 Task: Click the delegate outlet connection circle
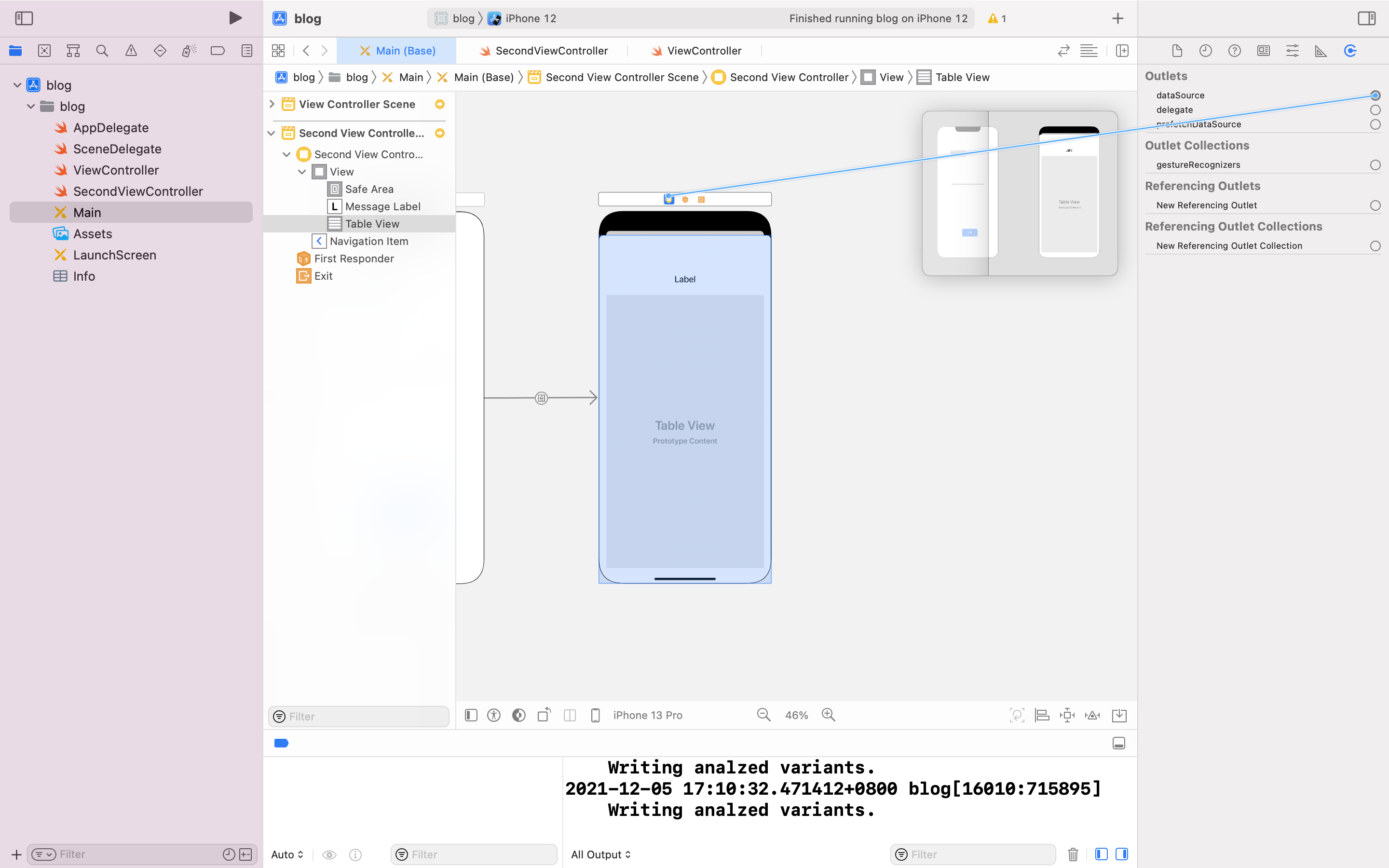(x=1375, y=109)
